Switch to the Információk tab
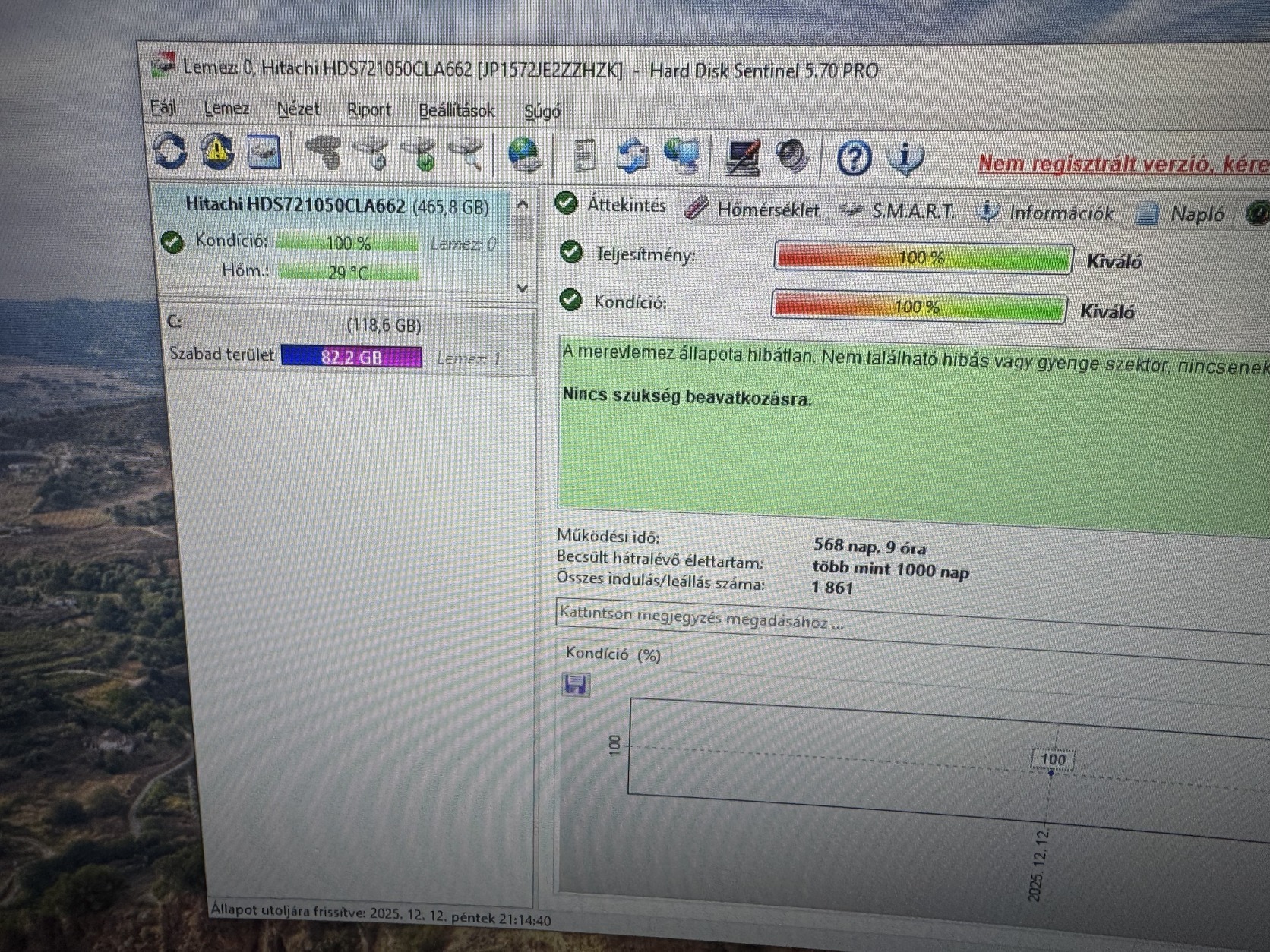The image size is (1270, 952). [x=1045, y=213]
